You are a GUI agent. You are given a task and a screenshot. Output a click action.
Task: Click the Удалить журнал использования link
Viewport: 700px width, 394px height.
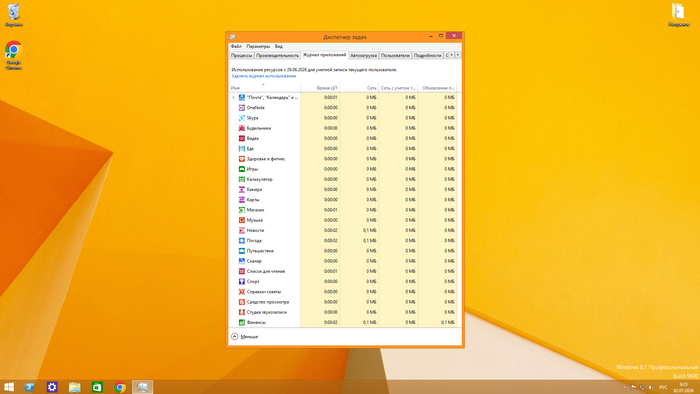point(263,76)
